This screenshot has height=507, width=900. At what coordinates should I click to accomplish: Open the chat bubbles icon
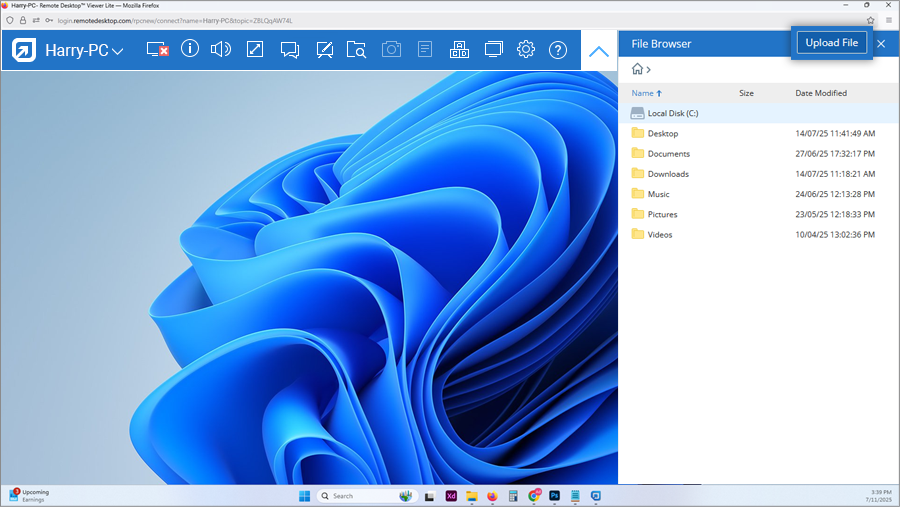290,50
